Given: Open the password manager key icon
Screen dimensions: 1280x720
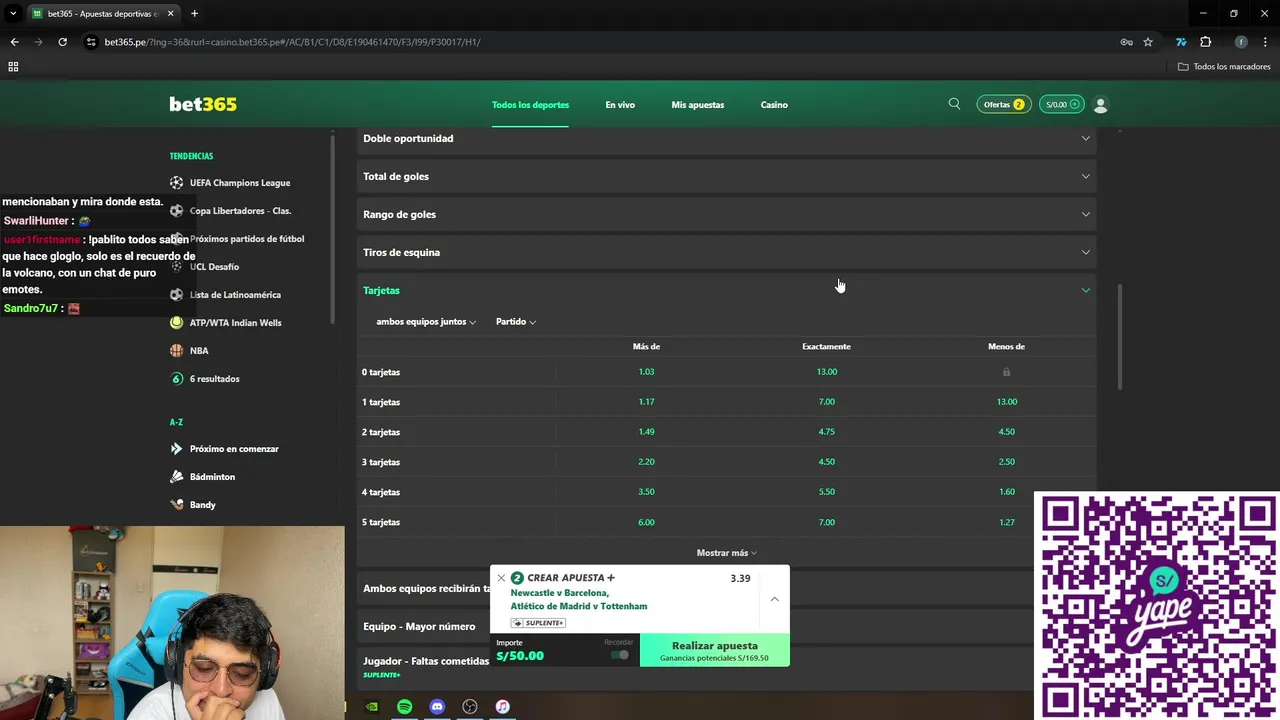Looking at the screenshot, I should coord(1126,42).
